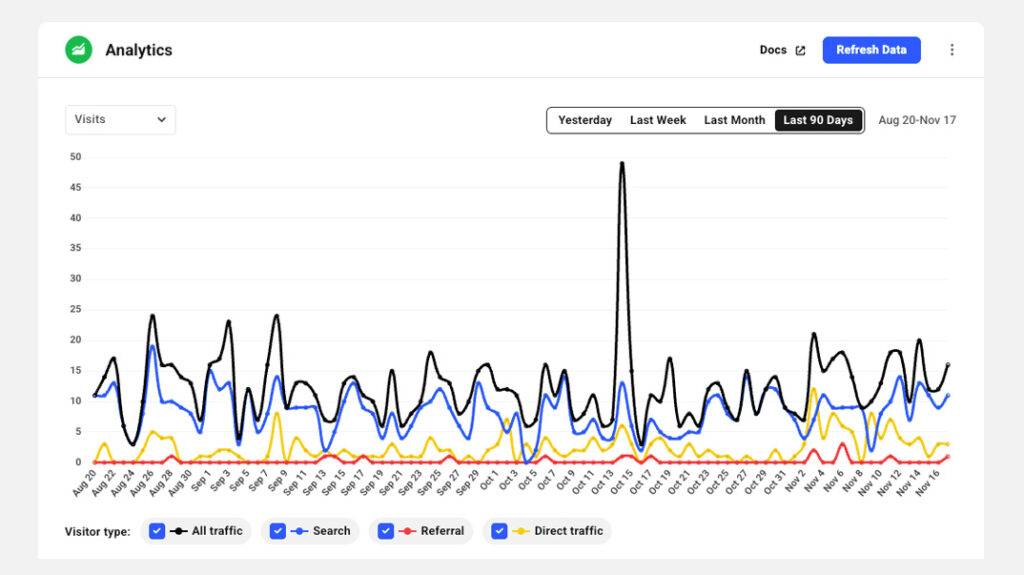This screenshot has width=1024, height=575.
Task: Open the Docs link
Action: 773,50
